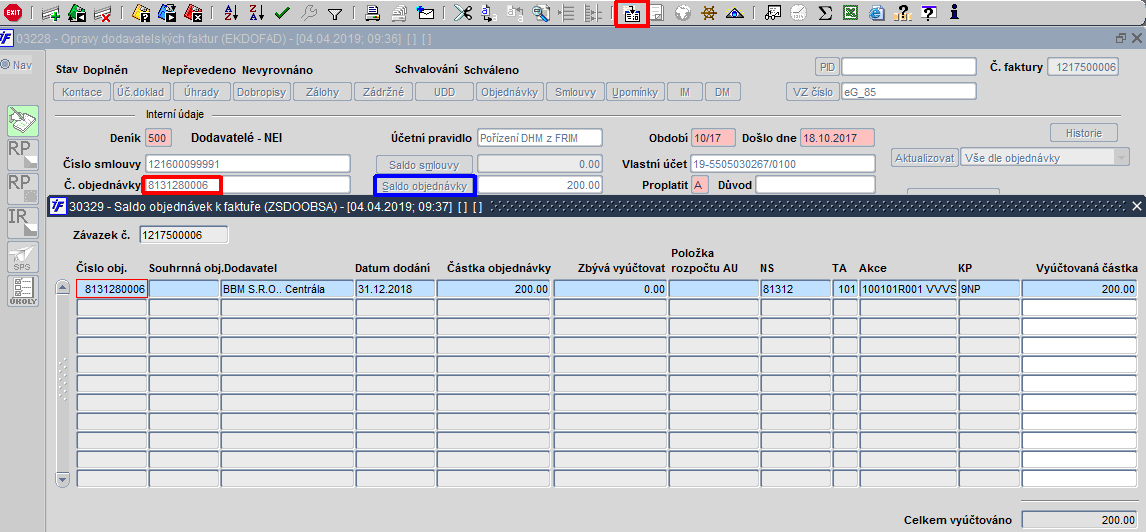
Task: Click the Saldo smlouvy button
Action: click(x=425, y=164)
